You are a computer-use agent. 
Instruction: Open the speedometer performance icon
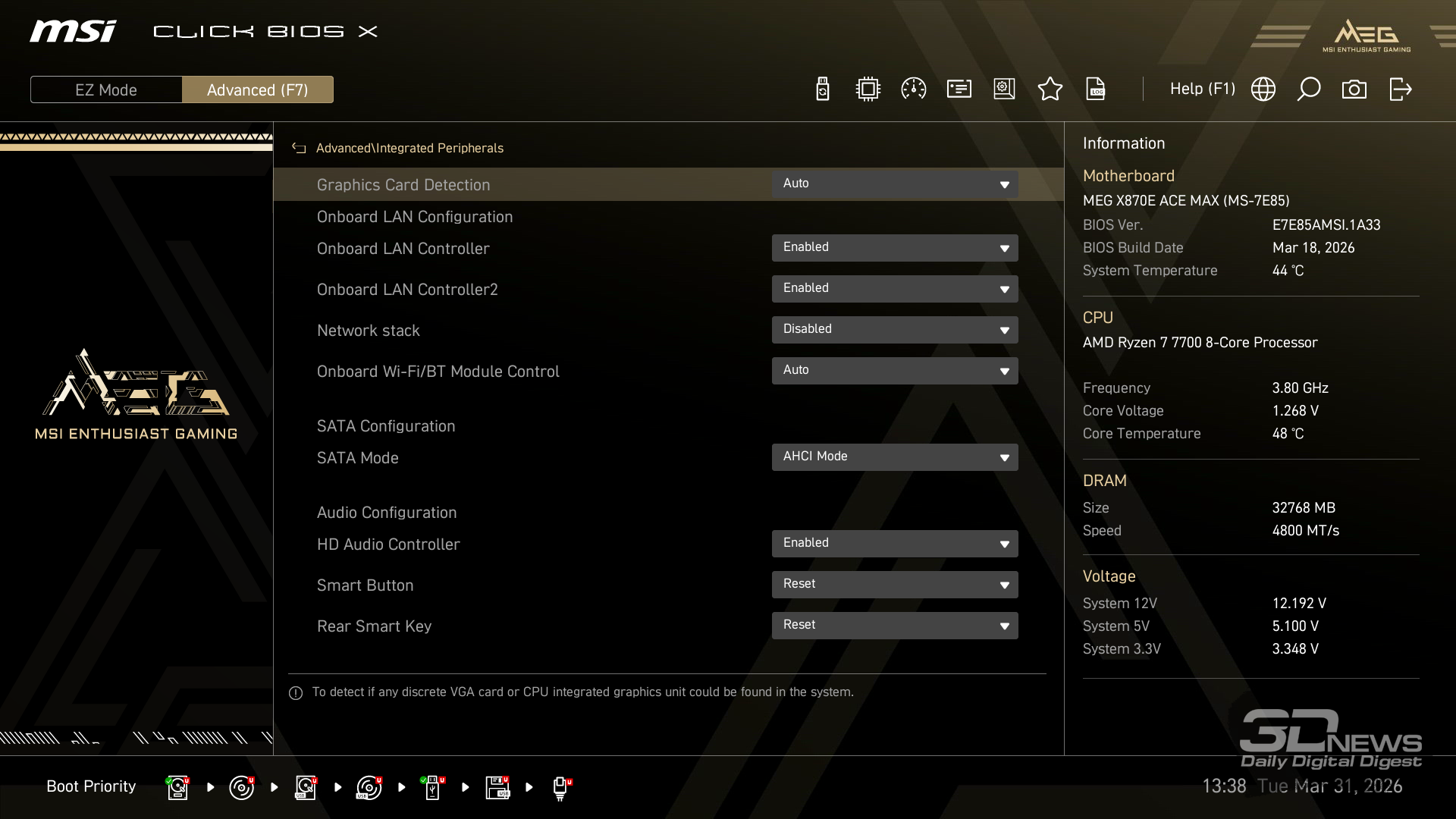coord(913,89)
